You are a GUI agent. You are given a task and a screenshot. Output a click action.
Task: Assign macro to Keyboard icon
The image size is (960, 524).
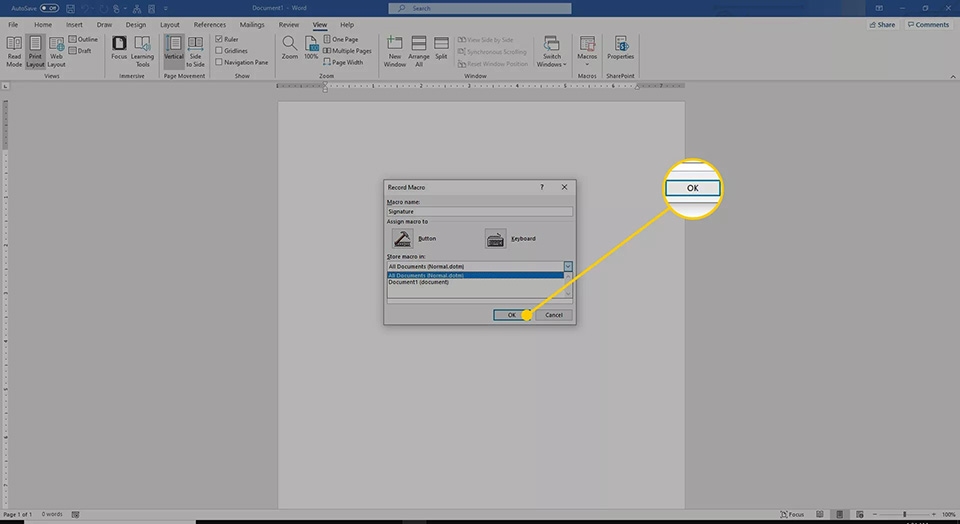[x=495, y=239]
